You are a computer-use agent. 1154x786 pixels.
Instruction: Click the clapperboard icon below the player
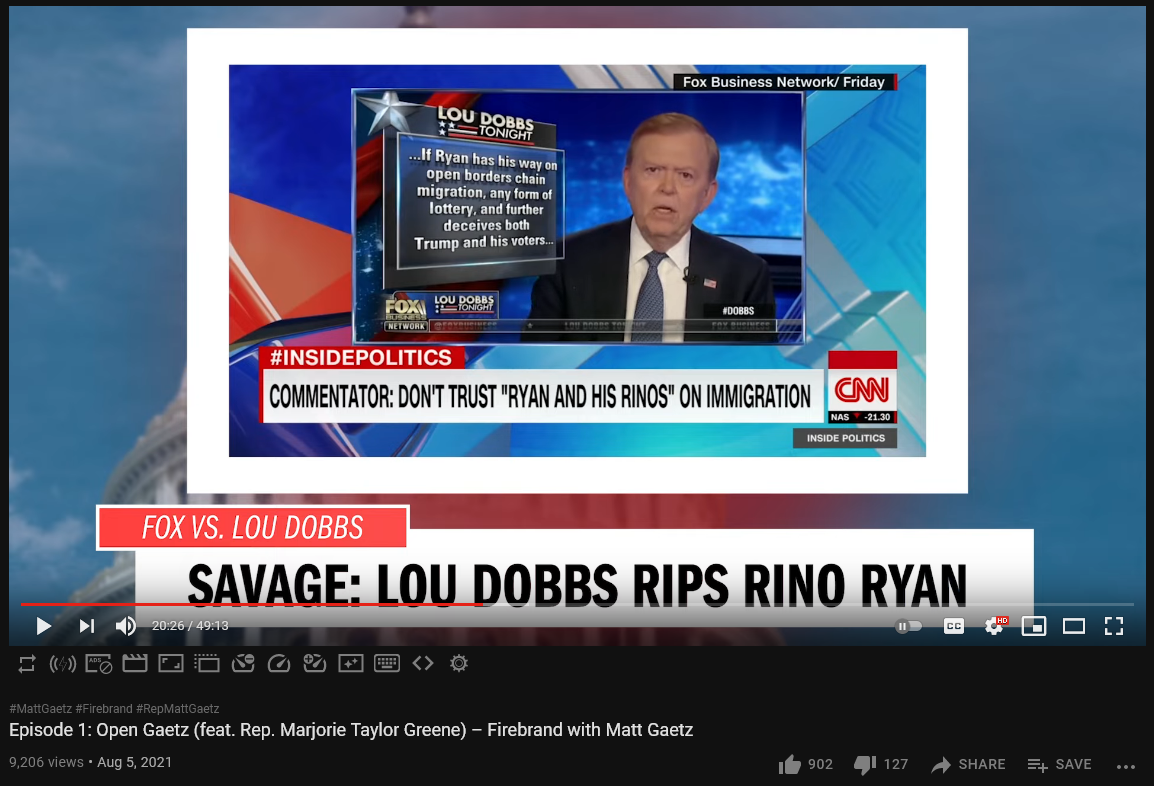coord(135,664)
